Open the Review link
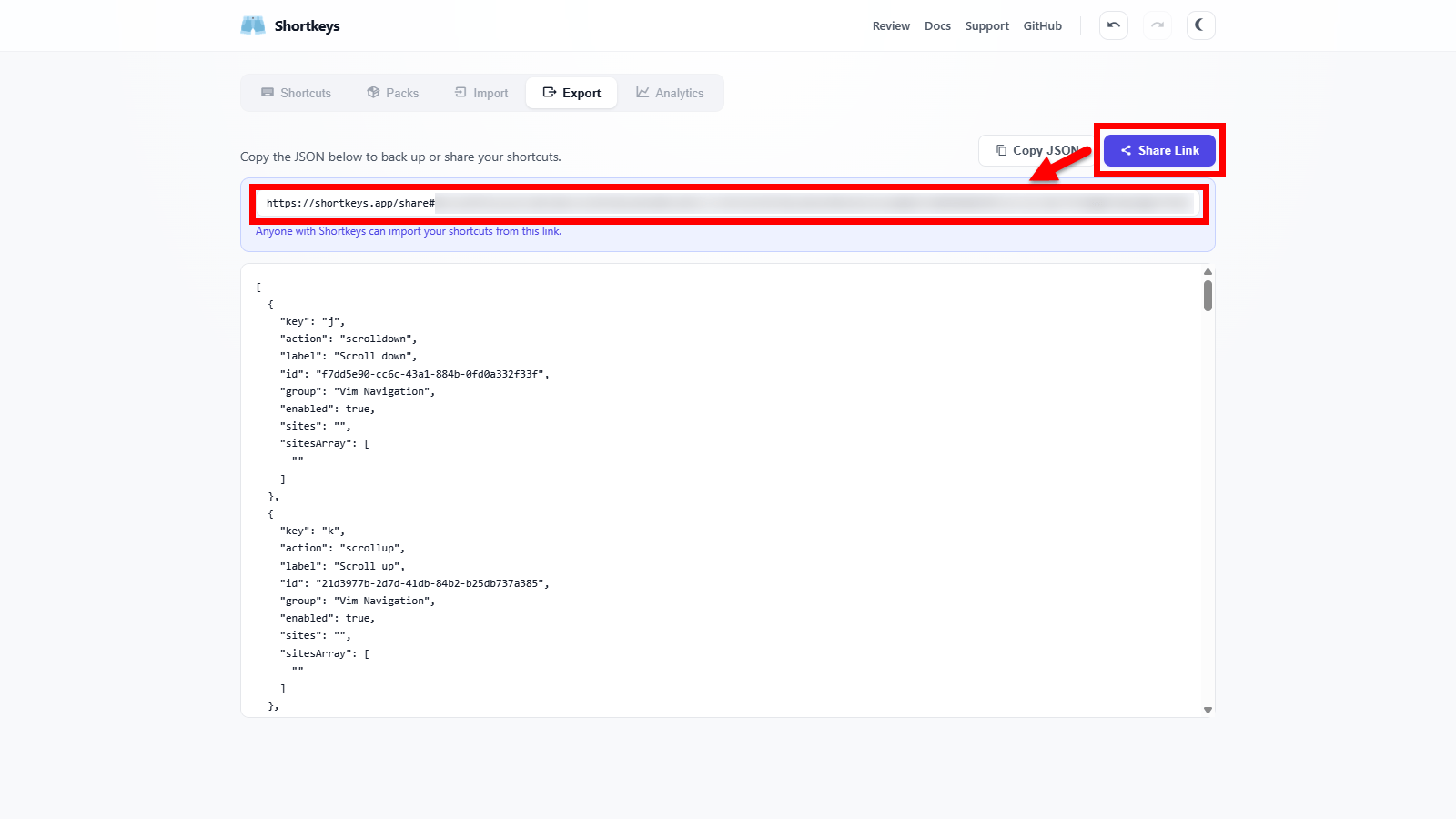The image size is (1456, 819). pos(891,26)
